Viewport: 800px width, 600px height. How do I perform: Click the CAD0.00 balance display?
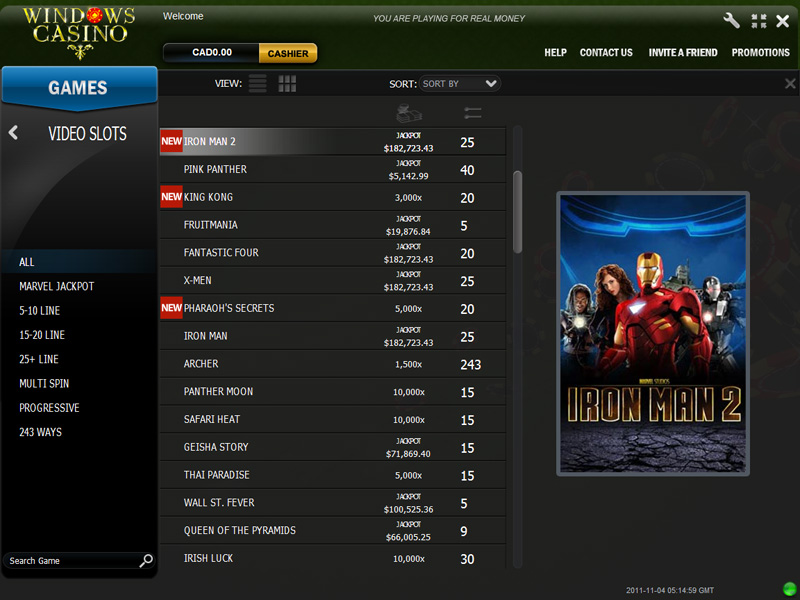(x=212, y=53)
